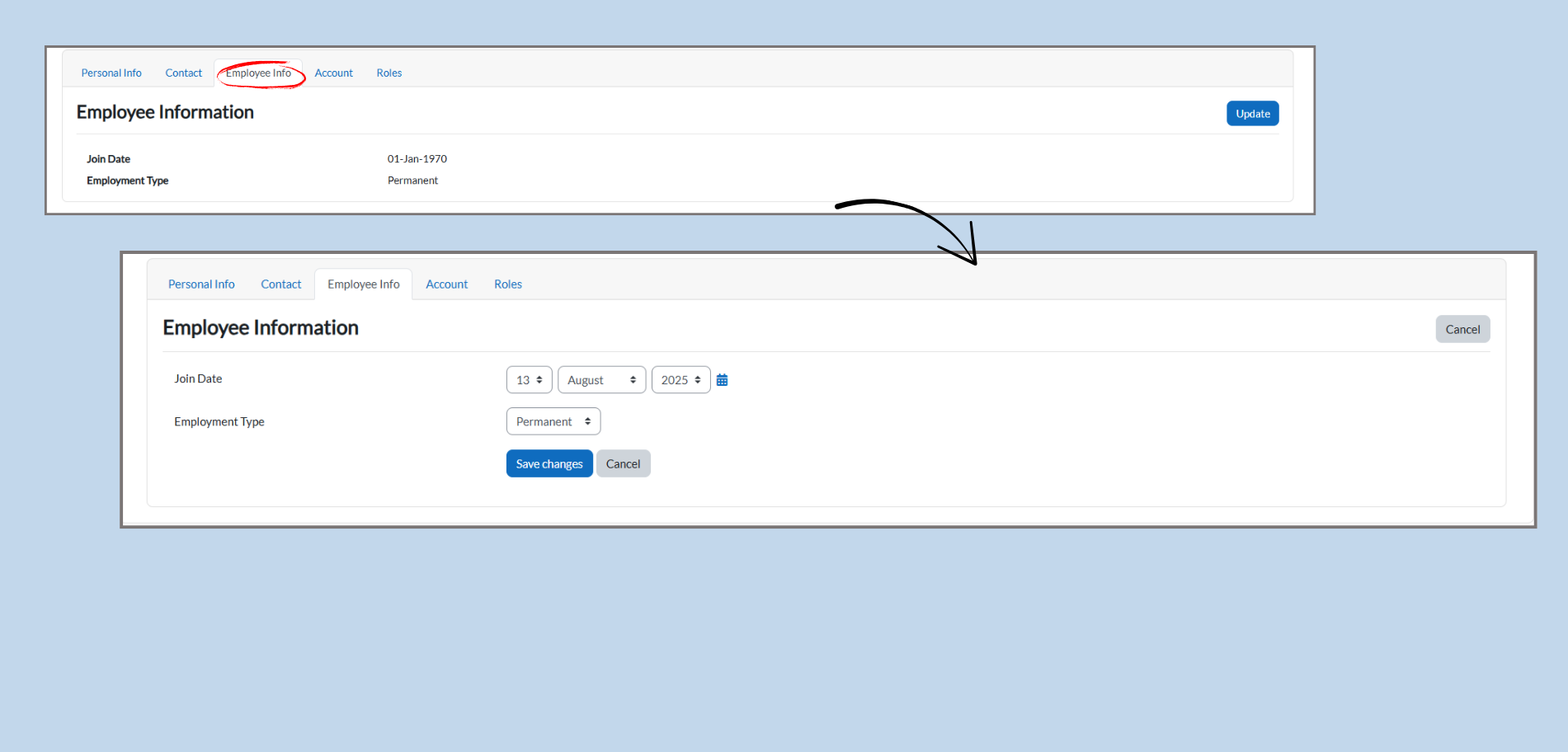Select Personal Info tab in the edit form
Viewport: 1568px width, 752px height.
(201, 284)
